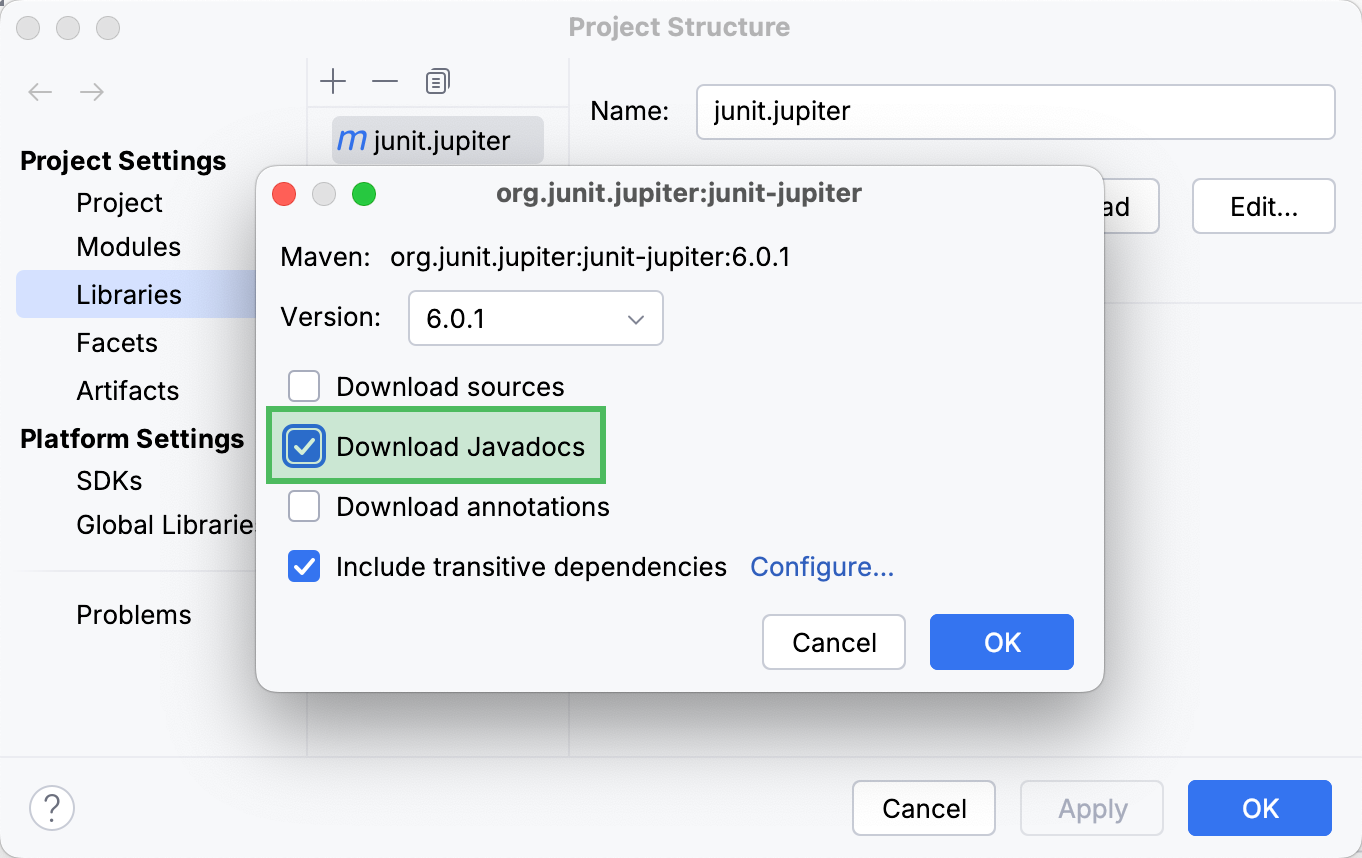Click the Configure... link

[x=821, y=566]
